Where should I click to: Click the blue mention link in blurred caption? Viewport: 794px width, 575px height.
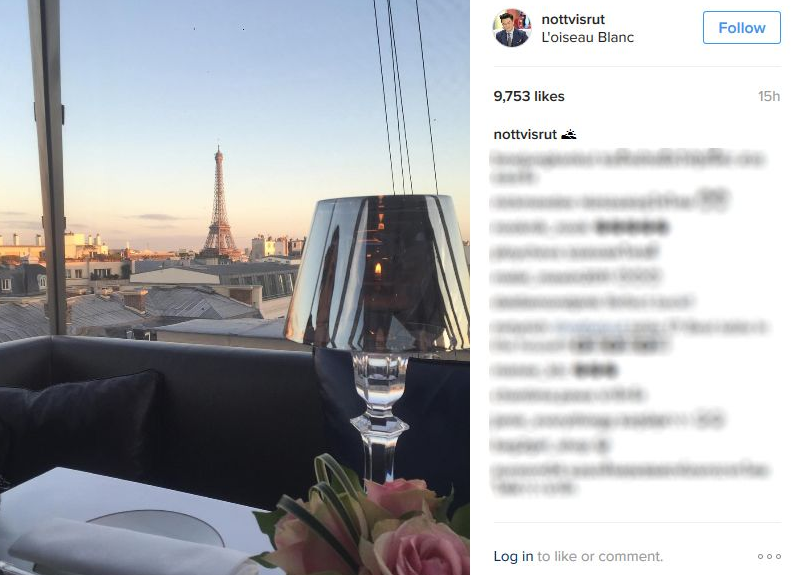point(587,327)
